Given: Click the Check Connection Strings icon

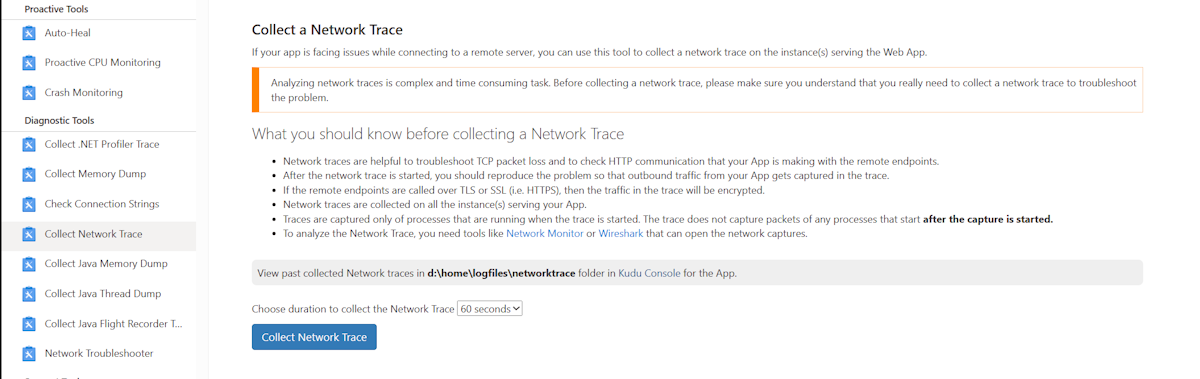Looking at the screenshot, I should click(29, 204).
